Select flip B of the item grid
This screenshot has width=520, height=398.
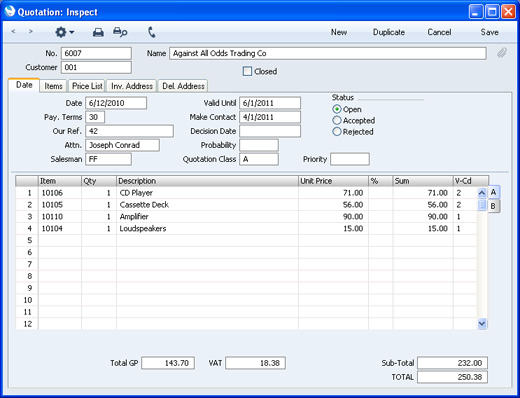coord(494,206)
